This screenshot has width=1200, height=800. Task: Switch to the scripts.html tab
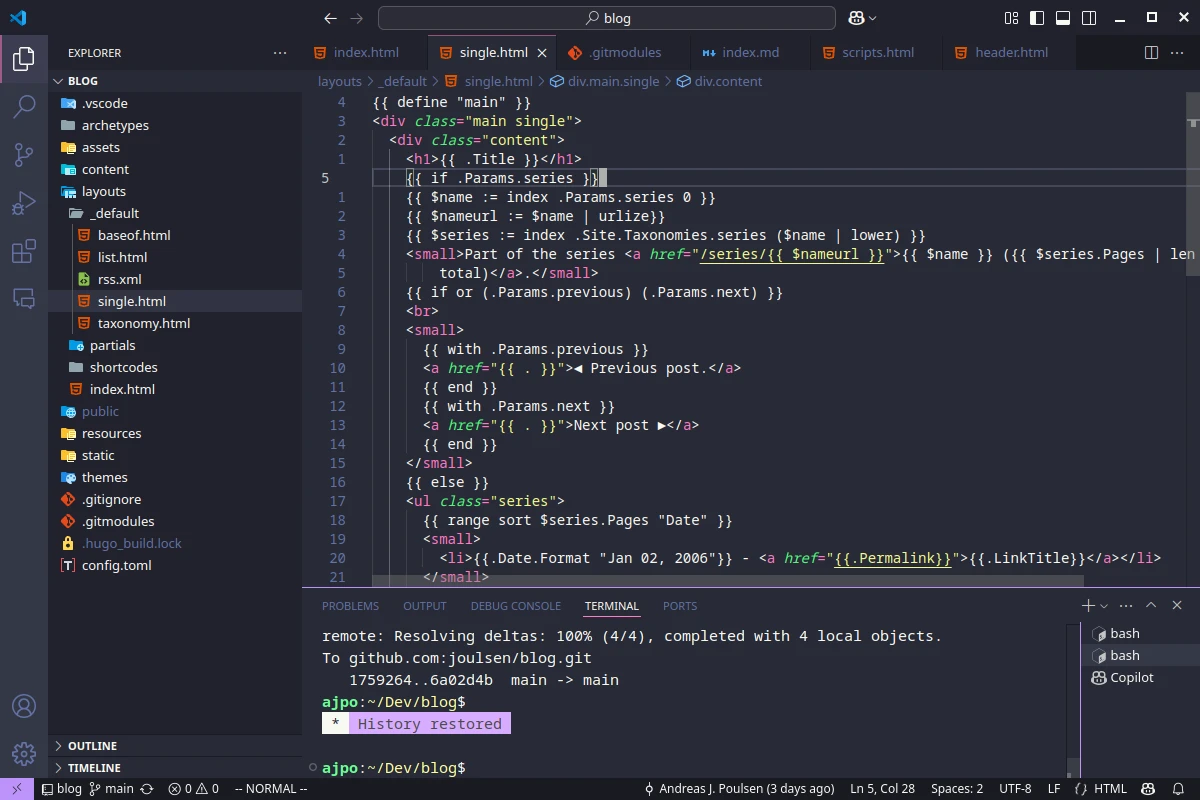[878, 53]
